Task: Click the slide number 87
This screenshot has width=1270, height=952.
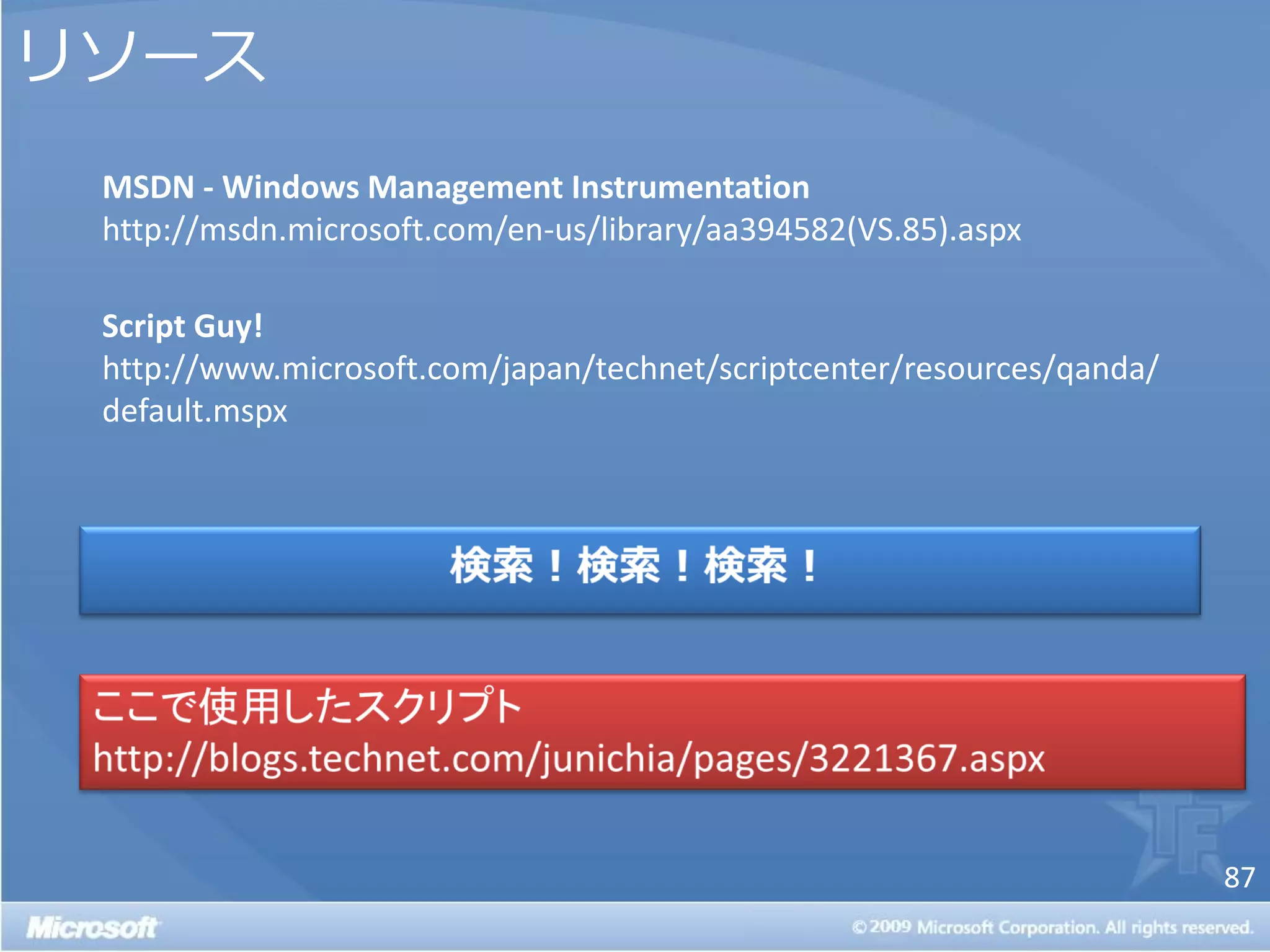Action: [1239, 878]
